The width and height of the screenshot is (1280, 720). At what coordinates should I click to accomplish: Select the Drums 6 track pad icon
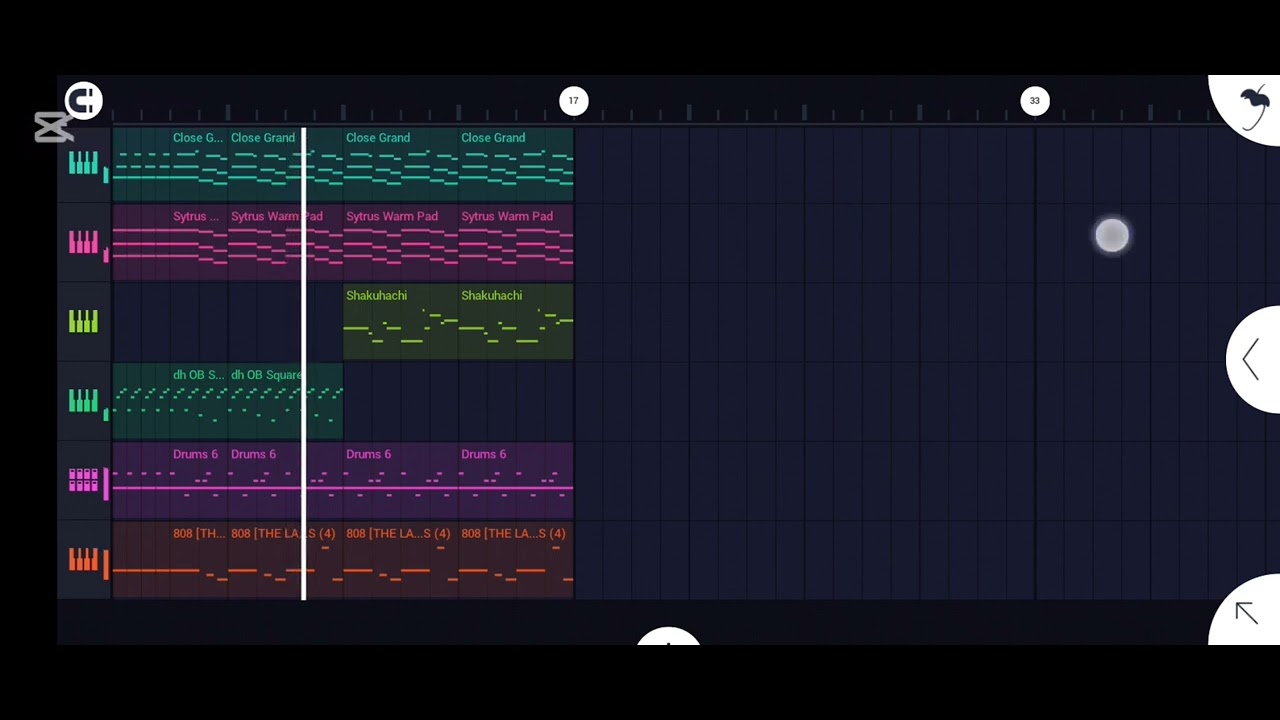pyautogui.click(x=83, y=480)
